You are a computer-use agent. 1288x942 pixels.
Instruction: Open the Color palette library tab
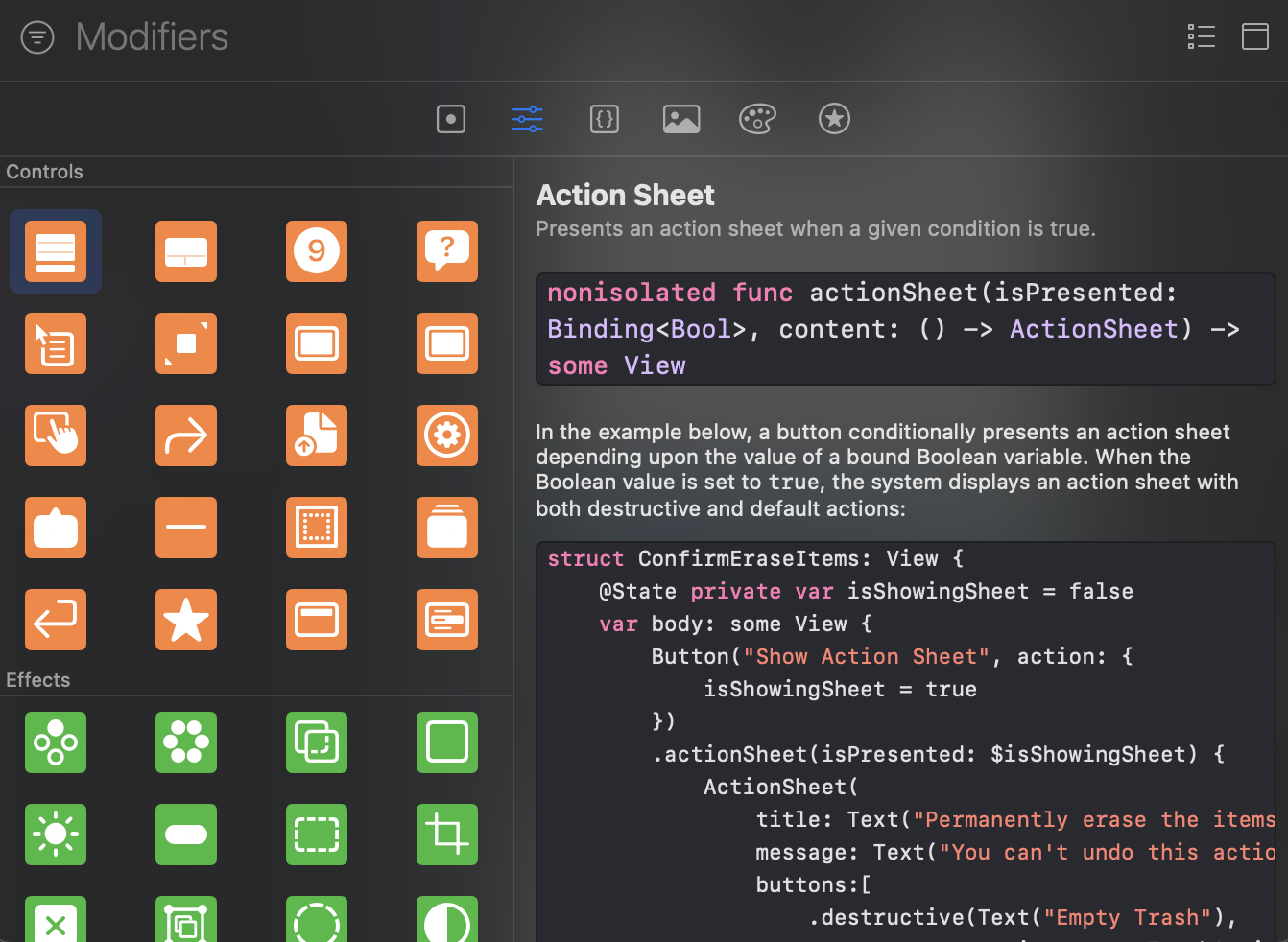[757, 119]
